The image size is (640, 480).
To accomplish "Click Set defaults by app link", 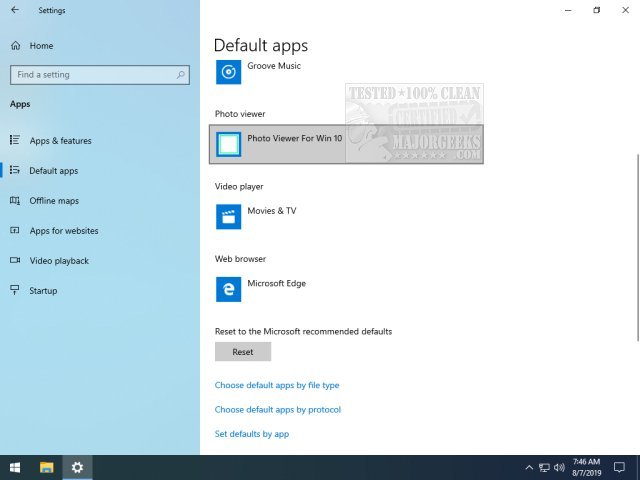I will click(x=252, y=434).
